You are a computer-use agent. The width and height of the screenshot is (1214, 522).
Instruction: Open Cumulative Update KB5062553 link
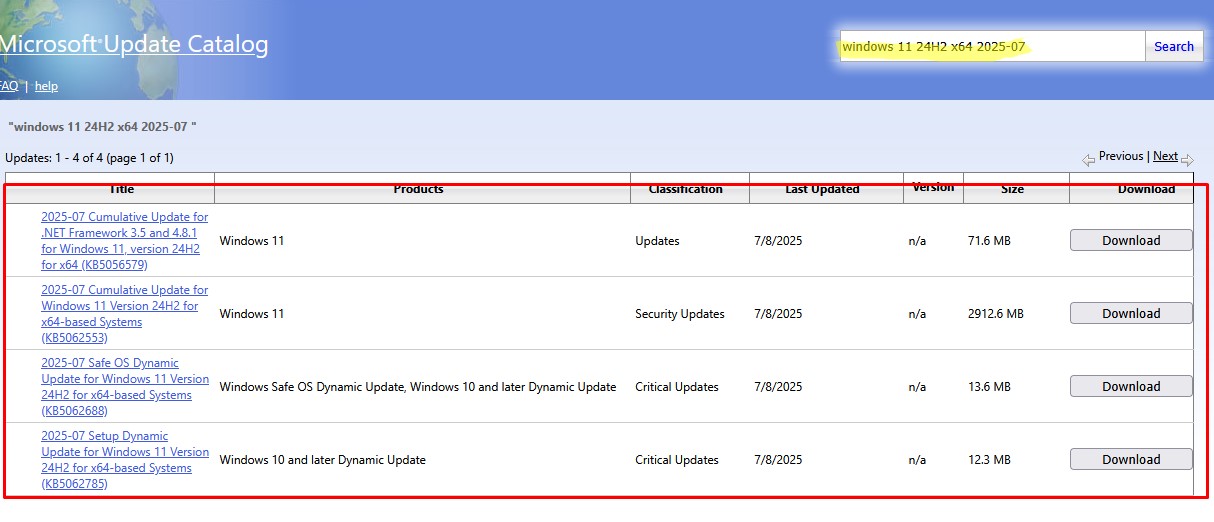tap(125, 314)
